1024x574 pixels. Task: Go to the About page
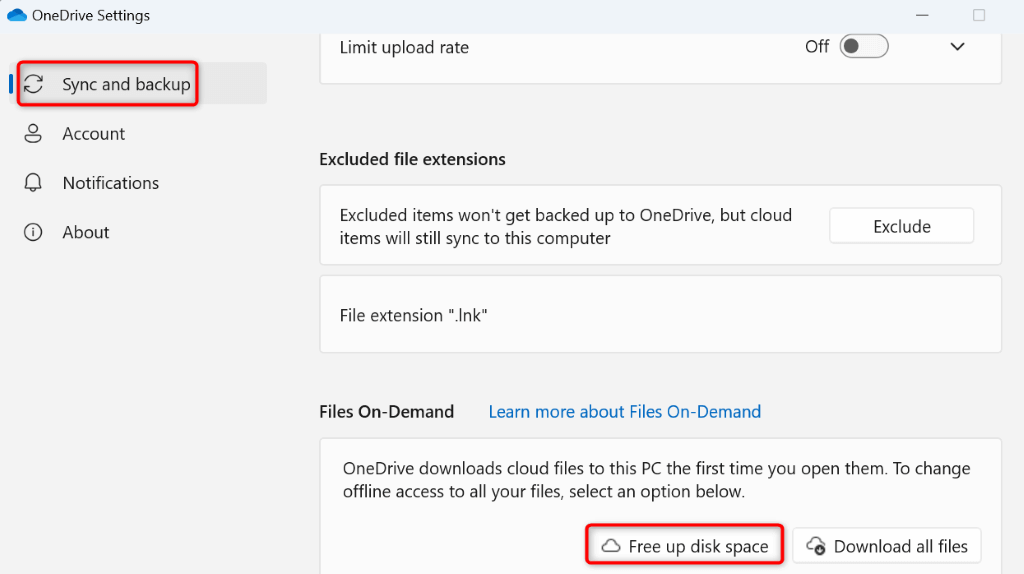86,232
